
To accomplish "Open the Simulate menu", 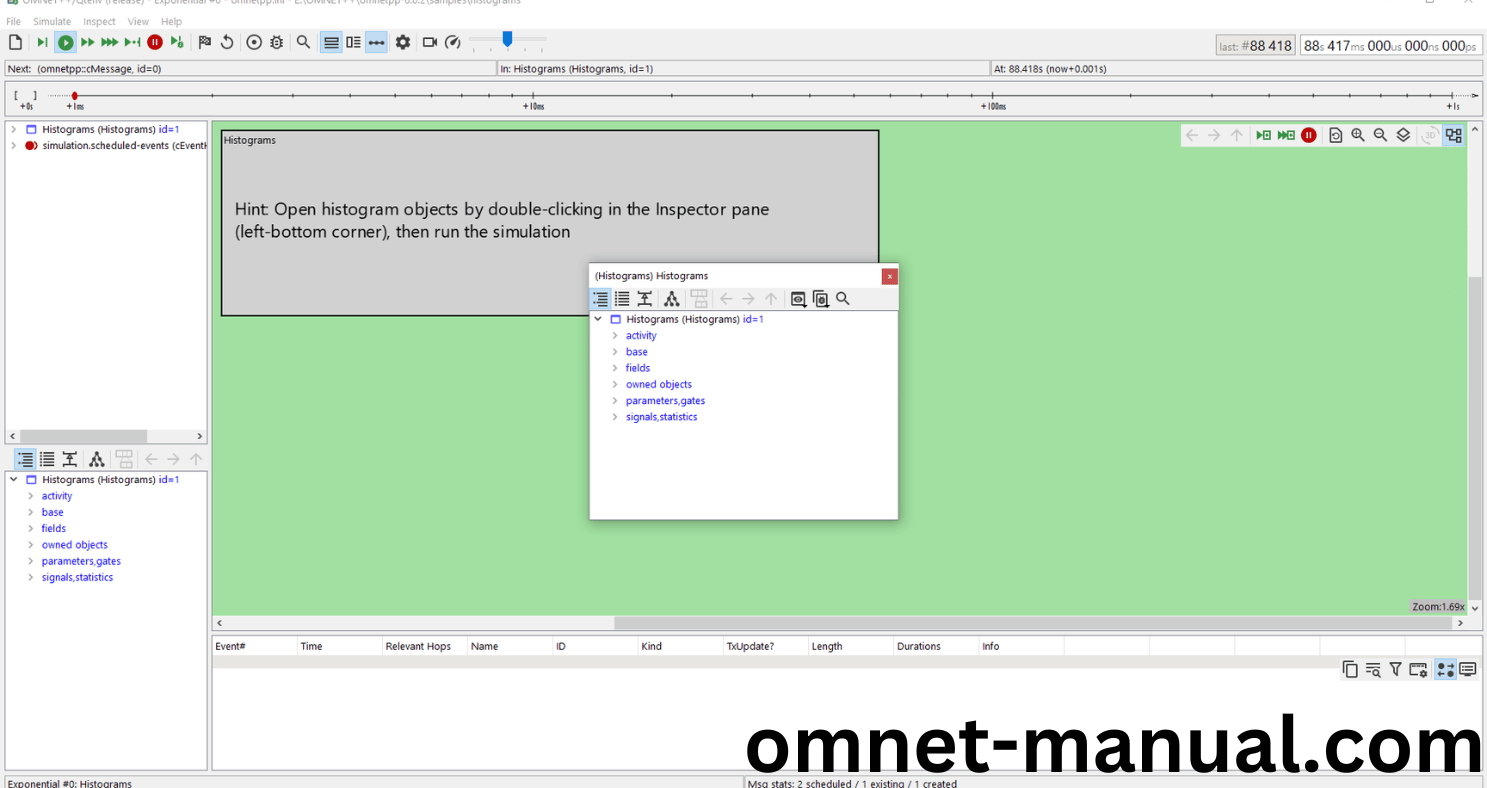I will pos(52,21).
